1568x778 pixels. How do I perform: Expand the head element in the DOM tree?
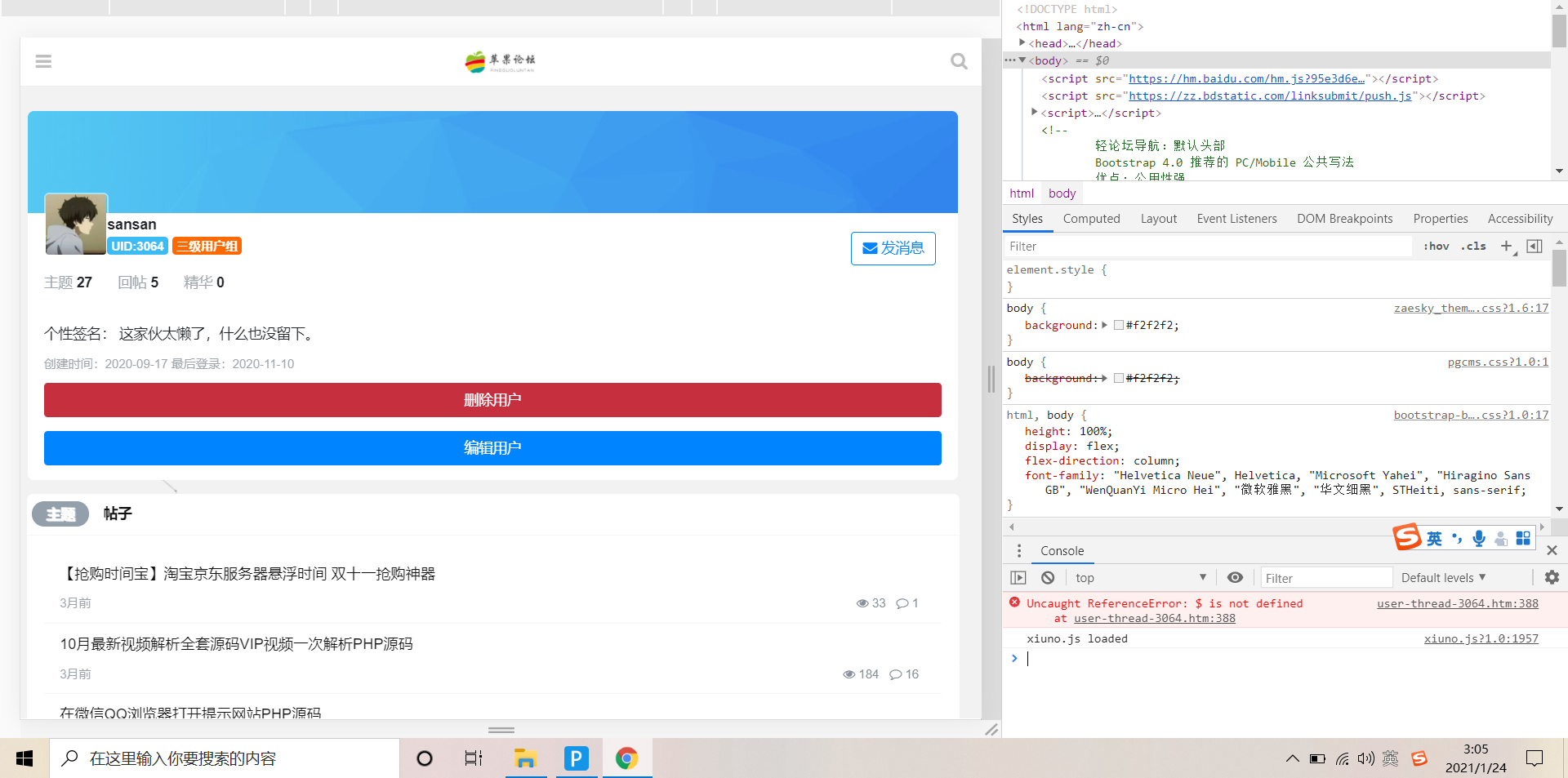tap(1022, 43)
